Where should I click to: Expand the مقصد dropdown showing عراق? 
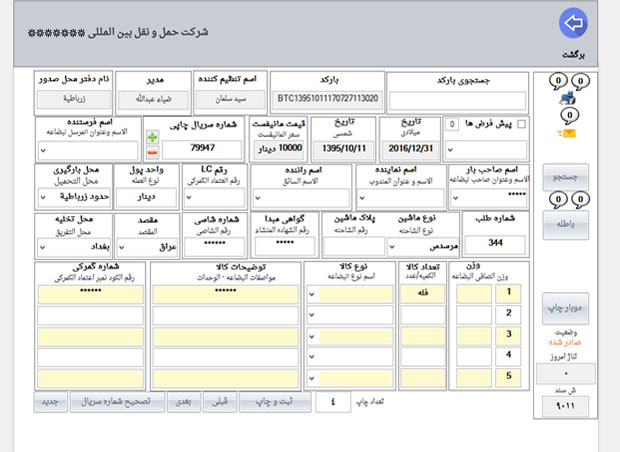[122, 248]
